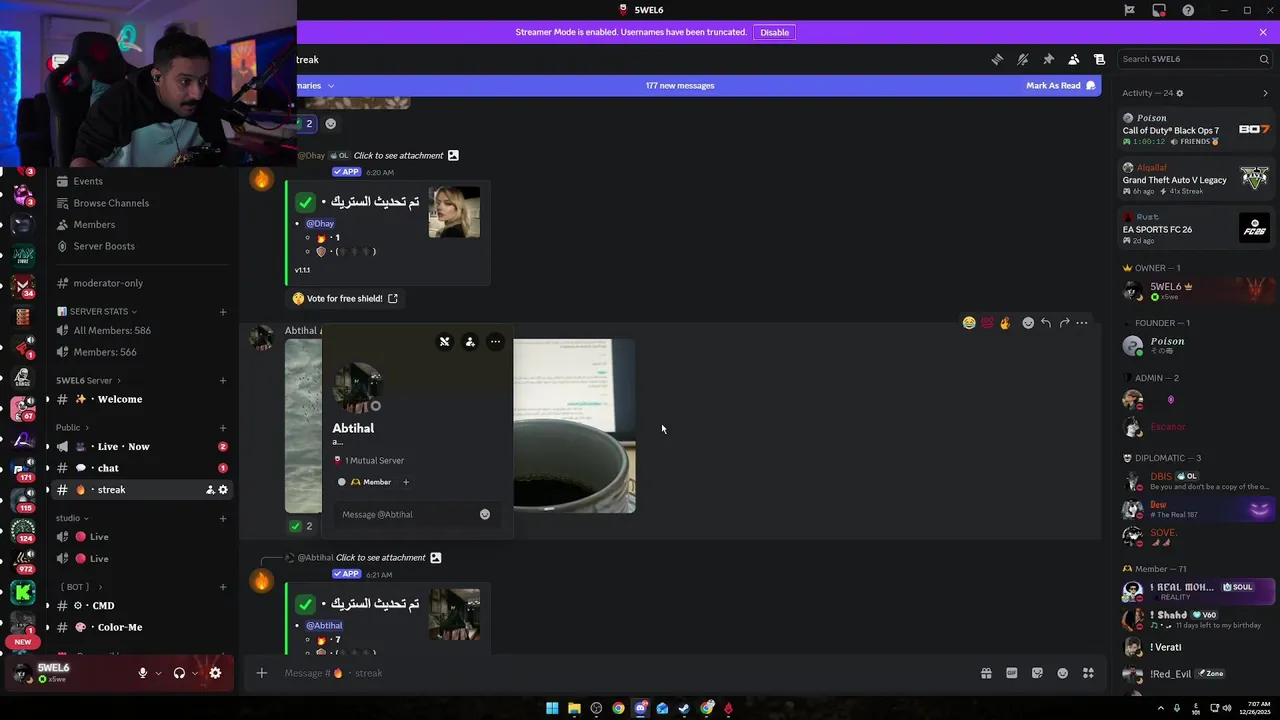Open Activity settings gear
This screenshot has height=720, width=1280.
click(1180, 93)
